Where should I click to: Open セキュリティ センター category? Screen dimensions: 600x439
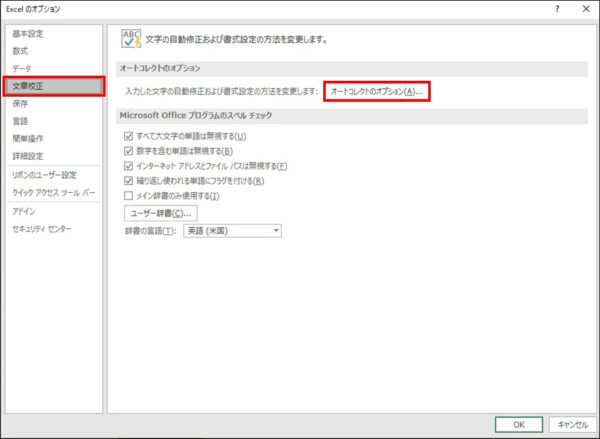point(41,229)
